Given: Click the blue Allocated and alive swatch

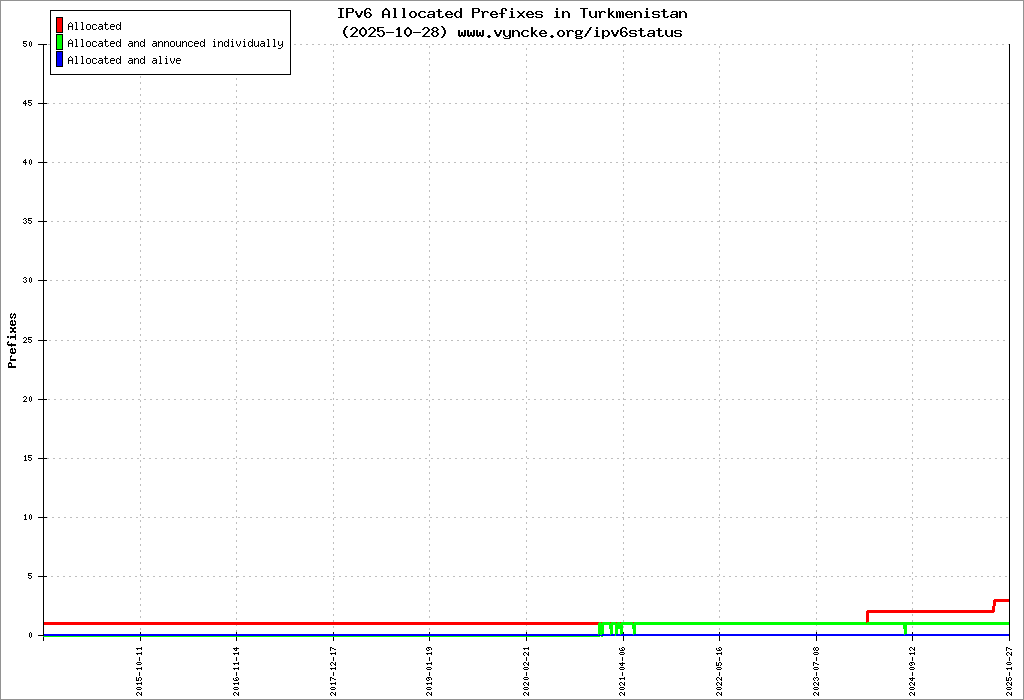Looking at the screenshot, I should (x=59, y=60).
